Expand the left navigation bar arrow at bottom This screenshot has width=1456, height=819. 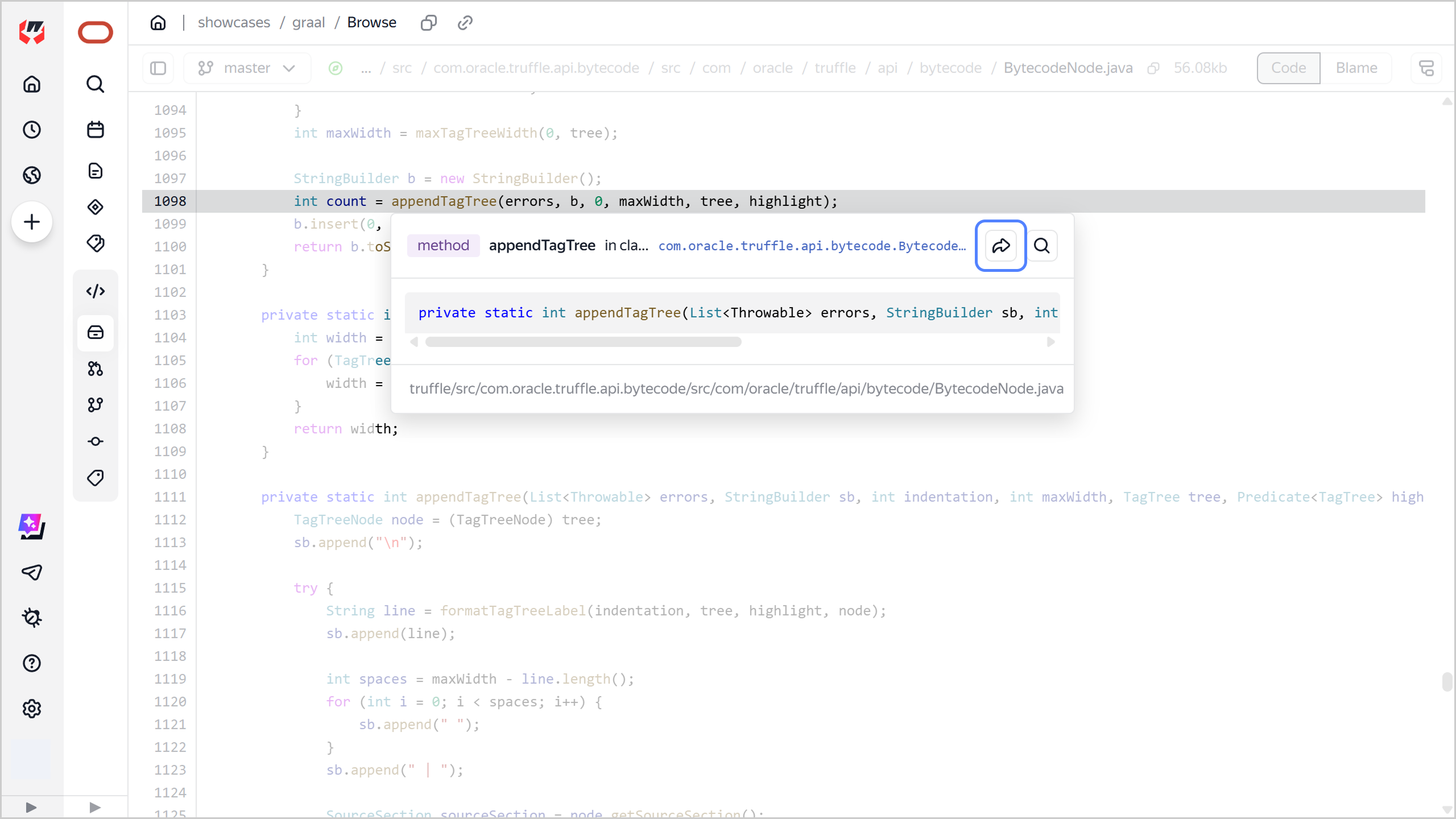[x=31, y=807]
